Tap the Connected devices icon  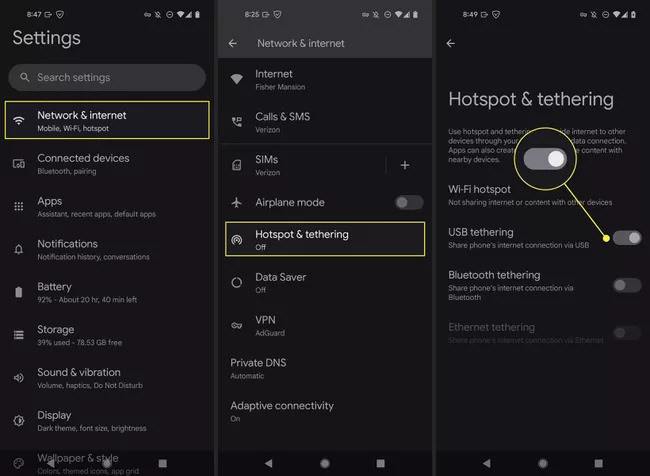(19, 164)
